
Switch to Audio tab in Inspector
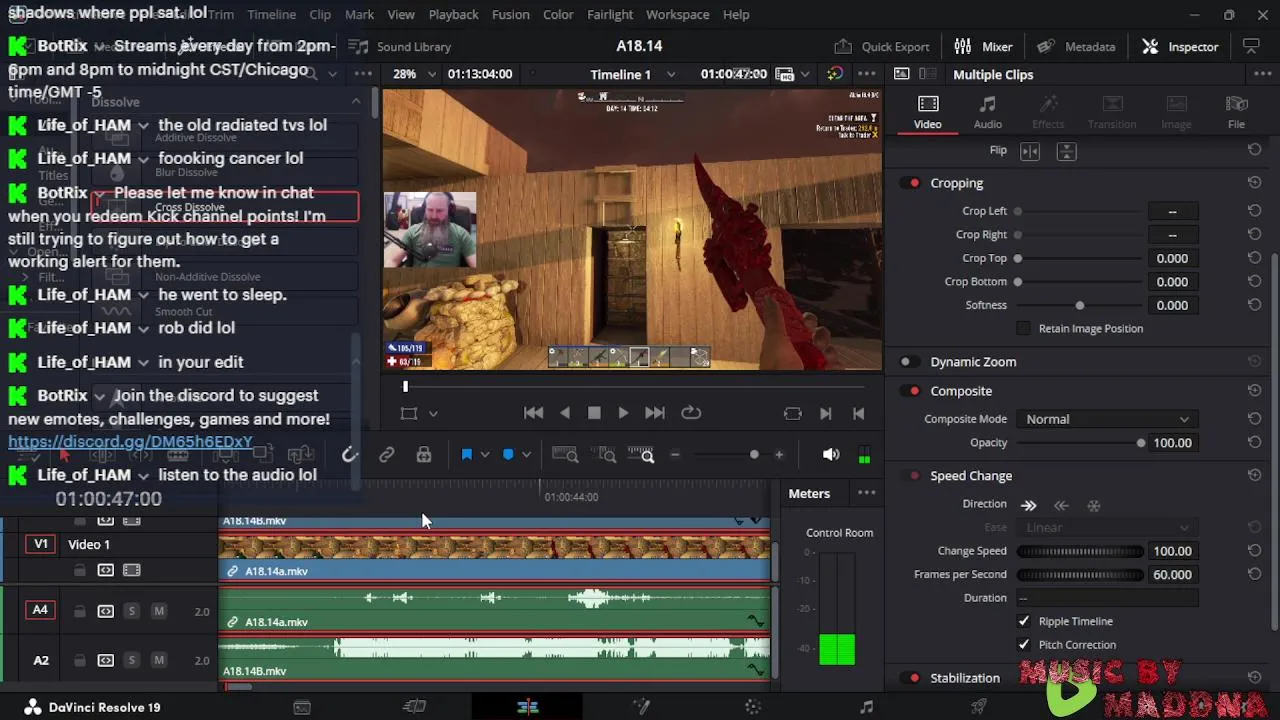point(987,112)
